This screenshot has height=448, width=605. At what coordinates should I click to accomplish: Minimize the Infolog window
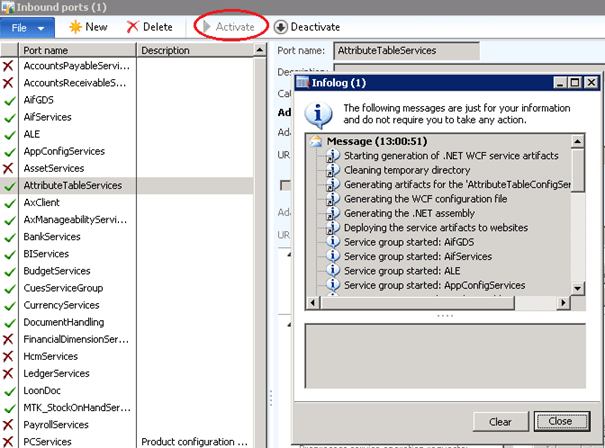tap(560, 83)
